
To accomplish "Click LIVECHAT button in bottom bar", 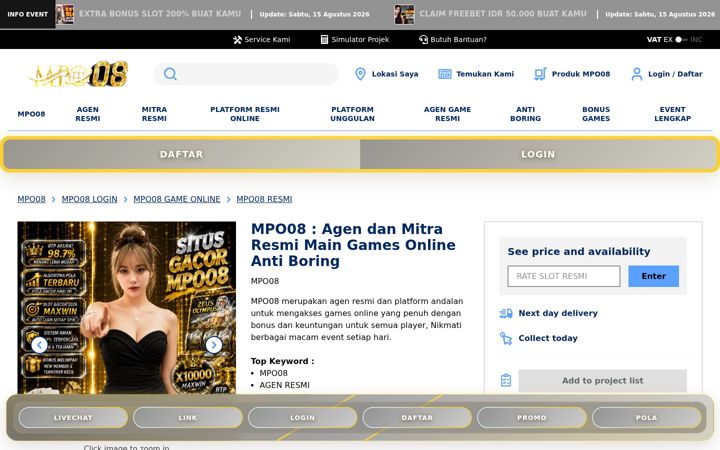I will tap(73, 418).
